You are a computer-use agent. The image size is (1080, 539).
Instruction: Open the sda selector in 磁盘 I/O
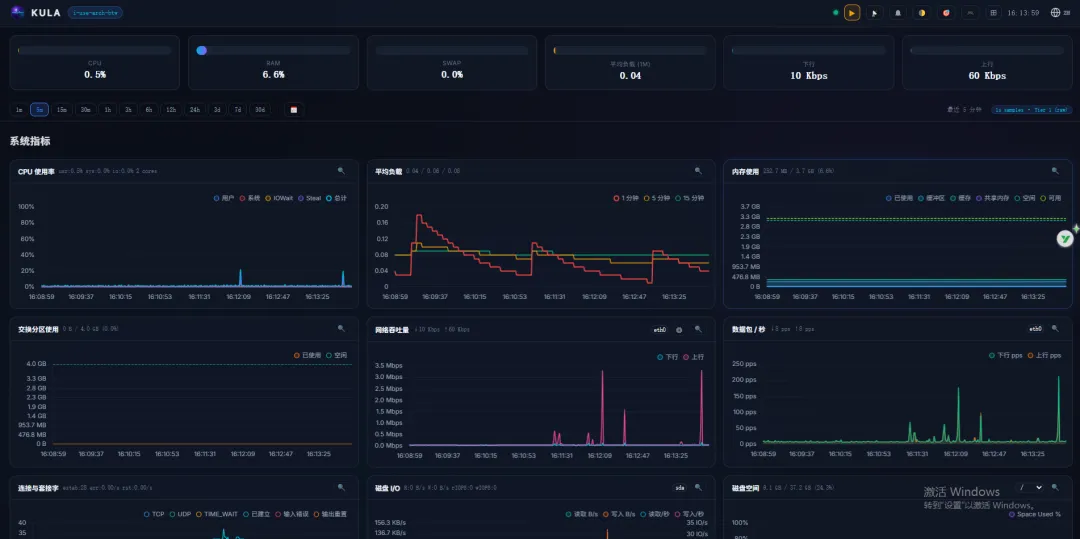[680, 487]
